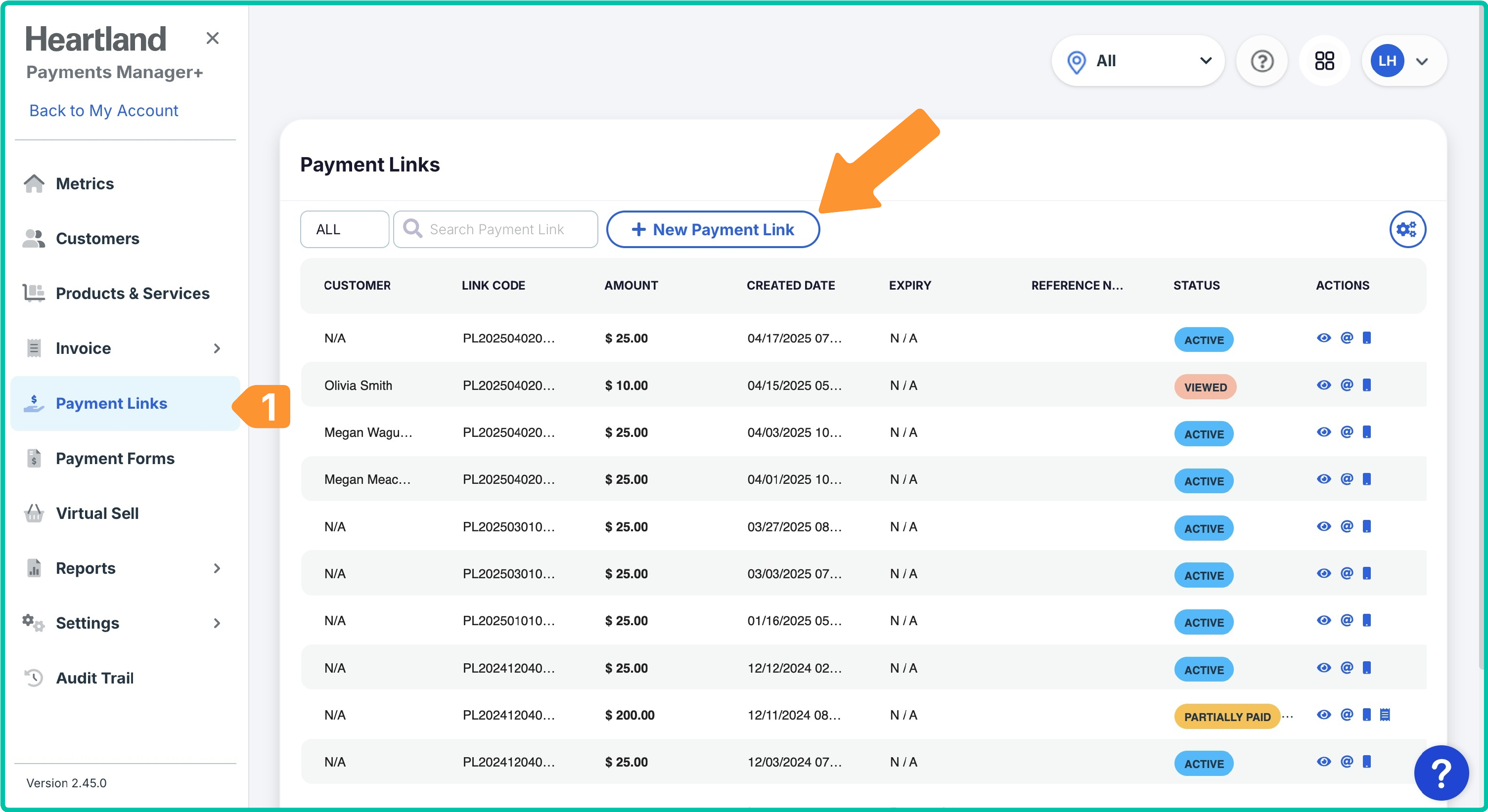Click the Version 2.45.0 text
Image resolution: width=1488 pixels, height=812 pixels.
tap(66, 782)
